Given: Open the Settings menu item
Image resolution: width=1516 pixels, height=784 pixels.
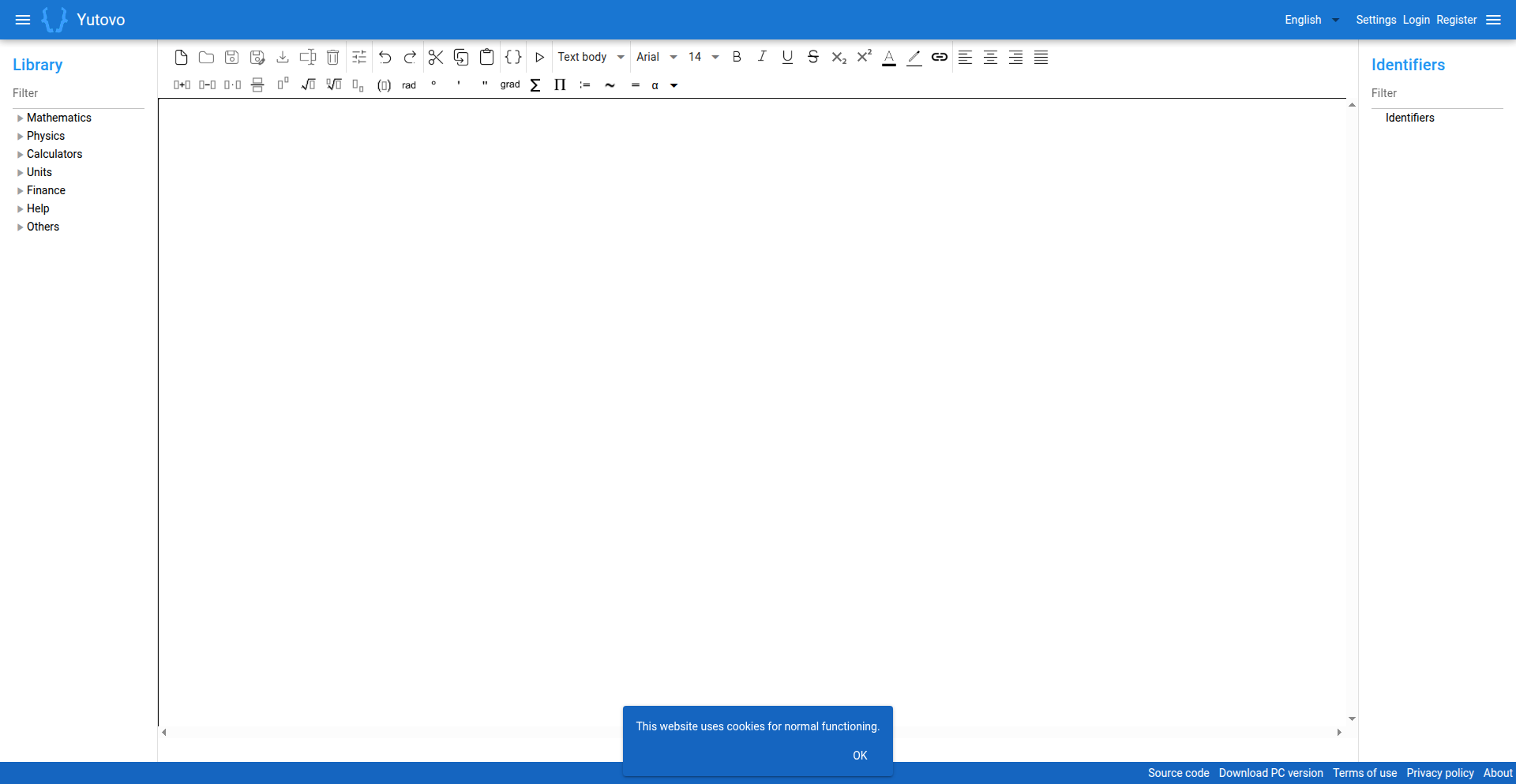Looking at the screenshot, I should tap(1375, 20).
